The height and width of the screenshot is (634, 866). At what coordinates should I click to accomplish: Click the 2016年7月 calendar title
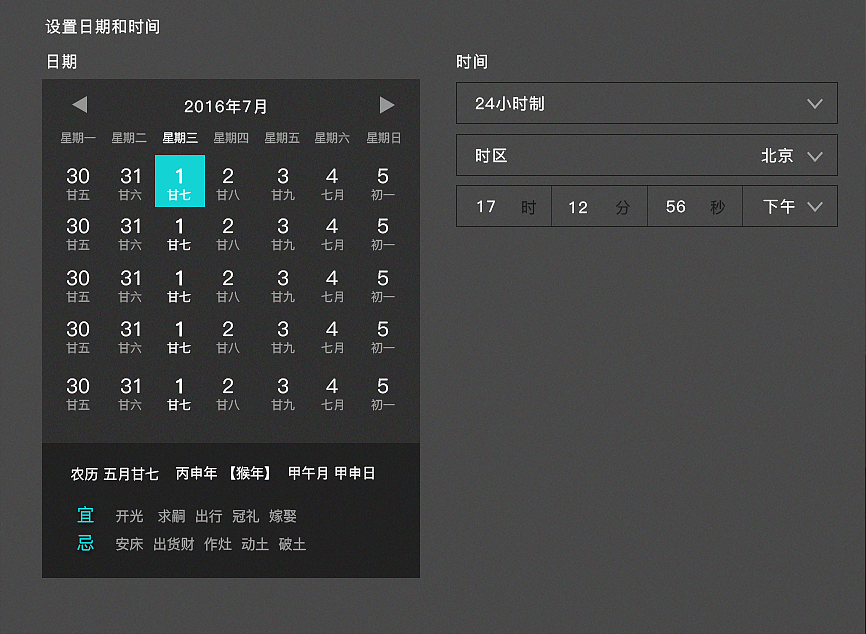click(231, 105)
